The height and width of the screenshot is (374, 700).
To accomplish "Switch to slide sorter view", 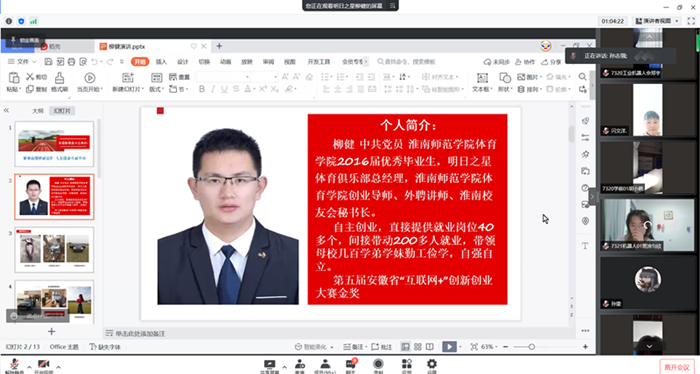I will coord(418,347).
